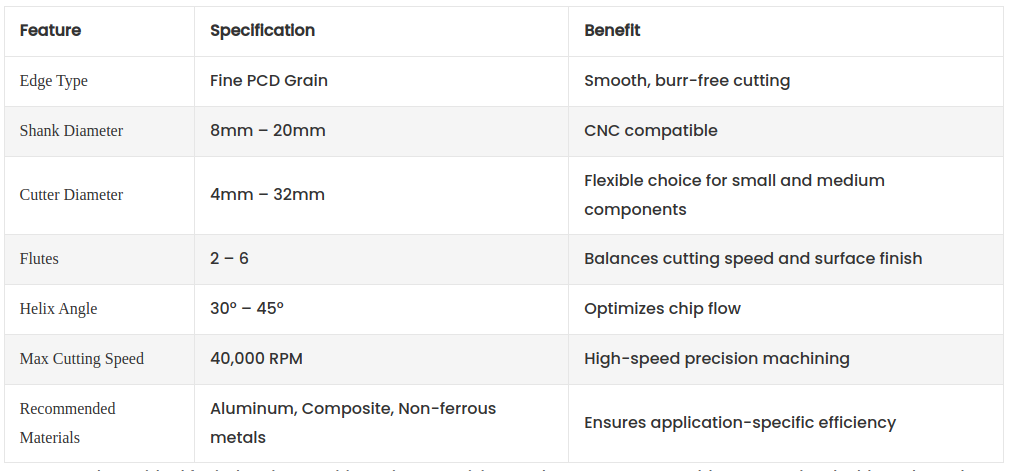This screenshot has height=471, width=1010.
Task: Click the 40,000 RPM value
Action: (x=256, y=359)
